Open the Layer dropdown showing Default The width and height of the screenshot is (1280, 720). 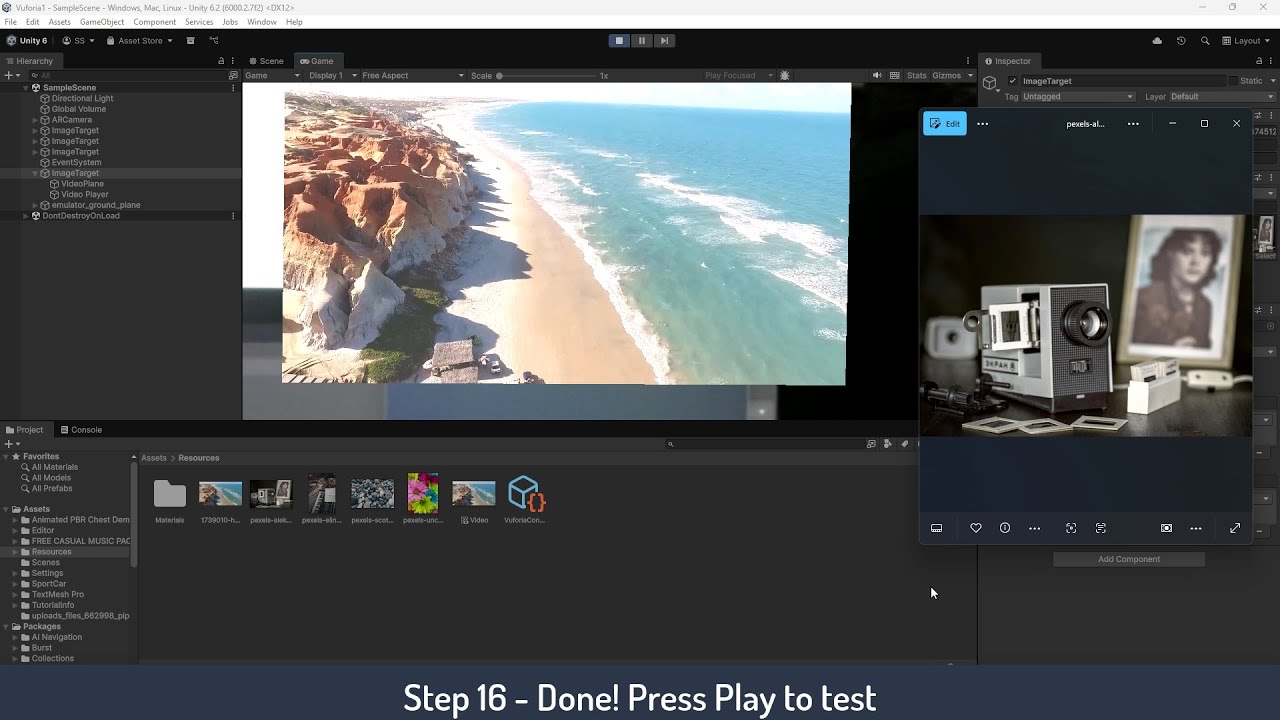[1222, 97]
